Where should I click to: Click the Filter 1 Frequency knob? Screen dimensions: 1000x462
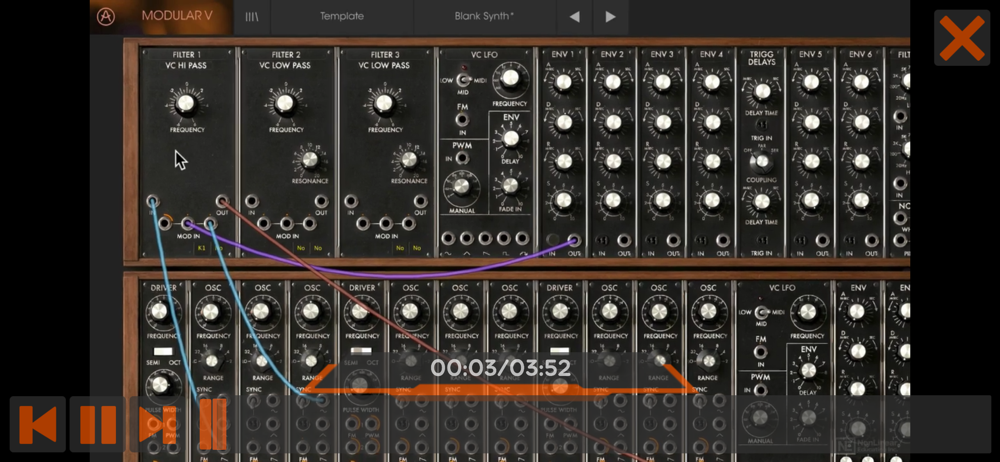click(186, 102)
